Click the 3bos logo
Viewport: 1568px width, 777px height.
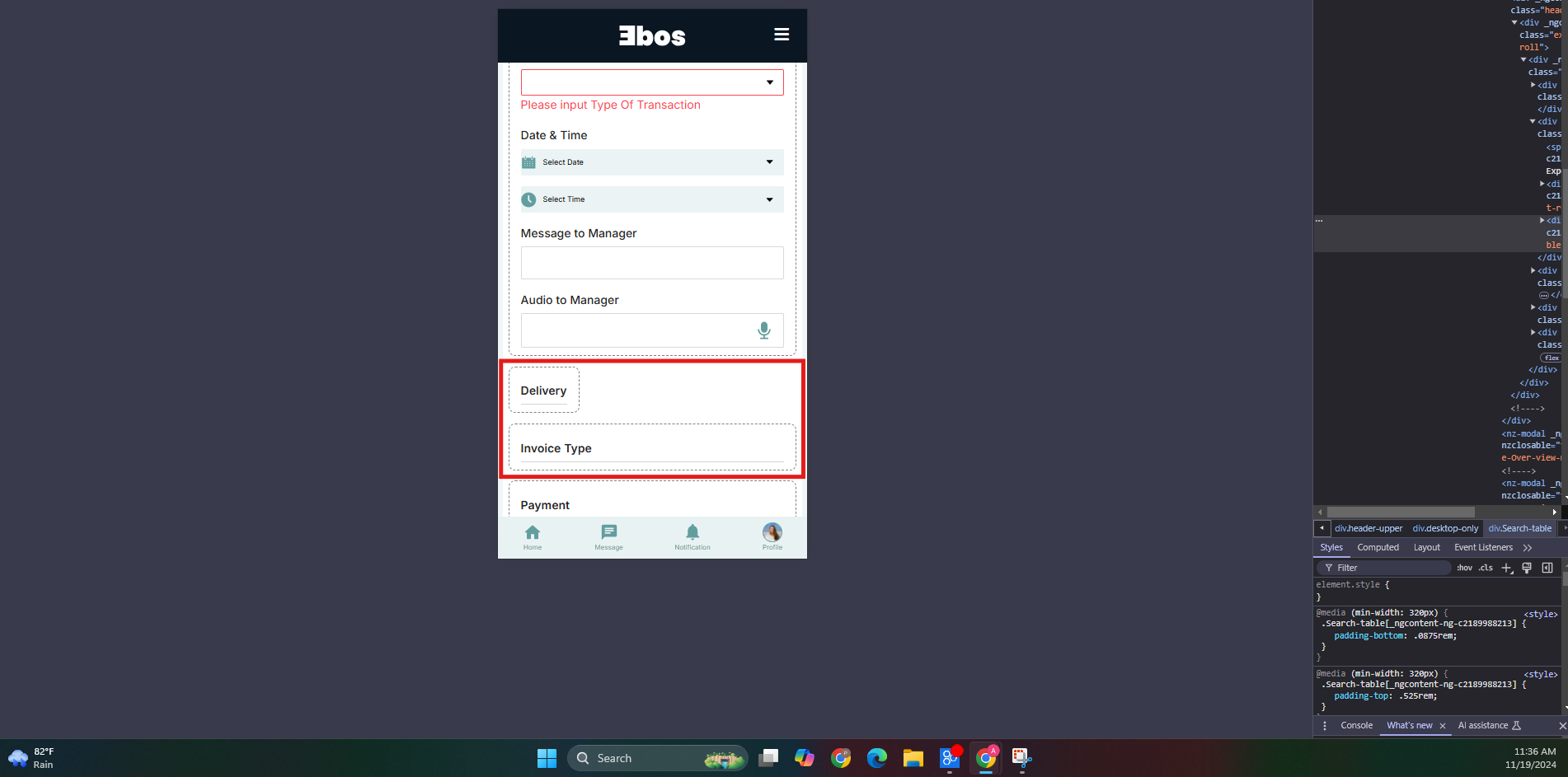tap(652, 35)
